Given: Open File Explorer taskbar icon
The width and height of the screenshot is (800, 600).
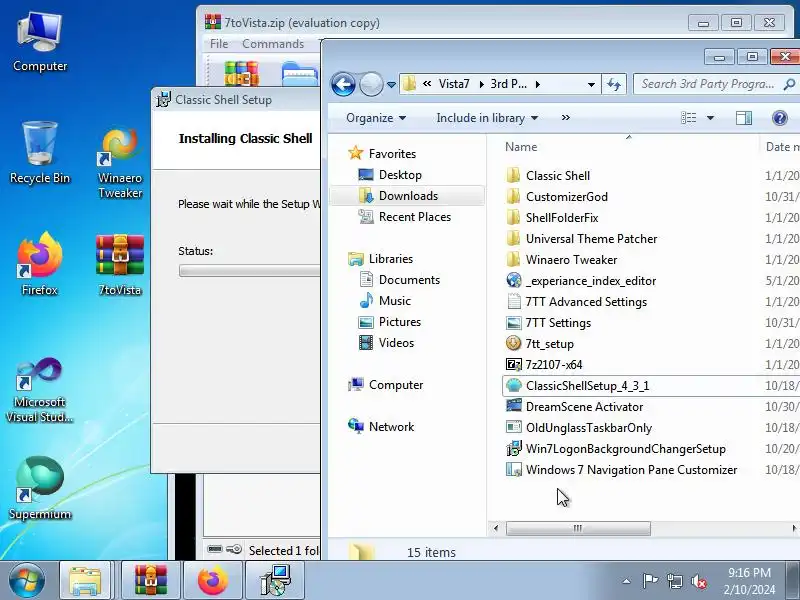Looking at the screenshot, I should [85, 581].
